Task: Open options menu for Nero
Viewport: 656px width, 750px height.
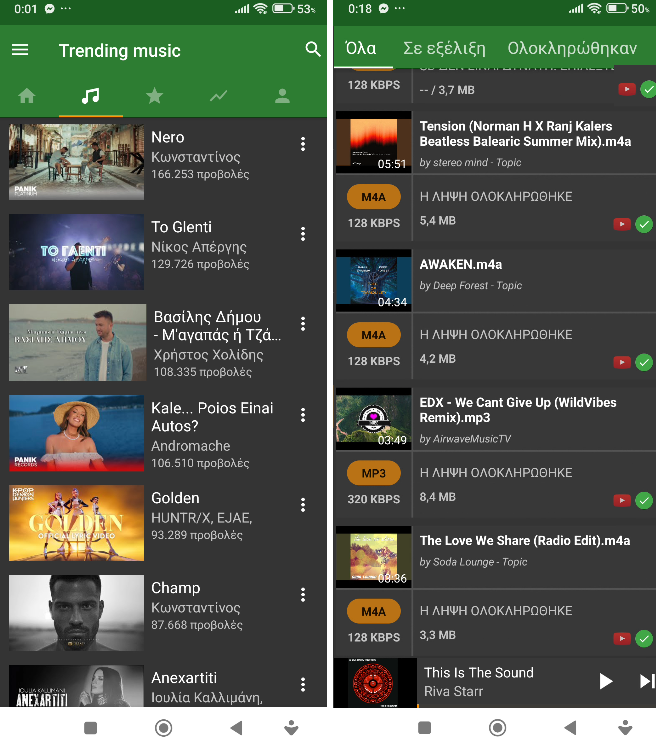Action: point(303,144)
